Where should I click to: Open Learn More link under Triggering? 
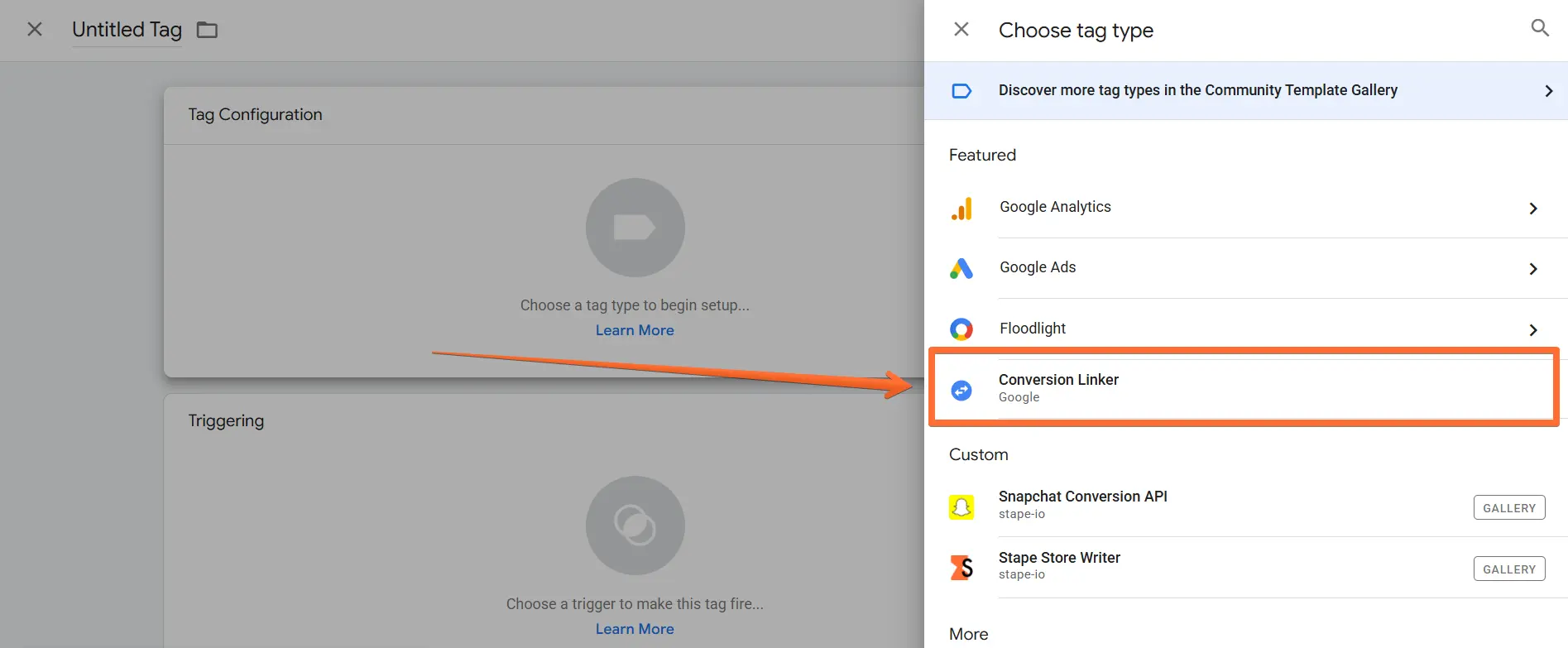(x=635, y=629)
